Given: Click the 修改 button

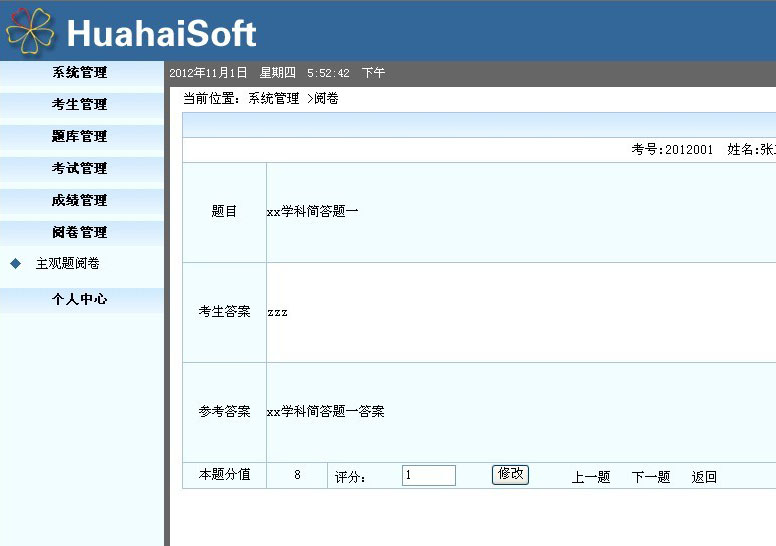Looking at the screenshot, I should click(x=510, y=474).
